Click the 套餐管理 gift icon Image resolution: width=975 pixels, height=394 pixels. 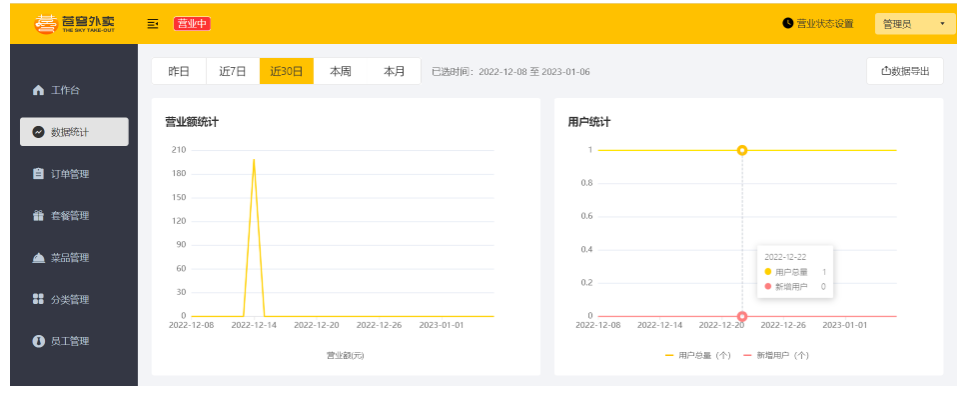pos(38,216)
